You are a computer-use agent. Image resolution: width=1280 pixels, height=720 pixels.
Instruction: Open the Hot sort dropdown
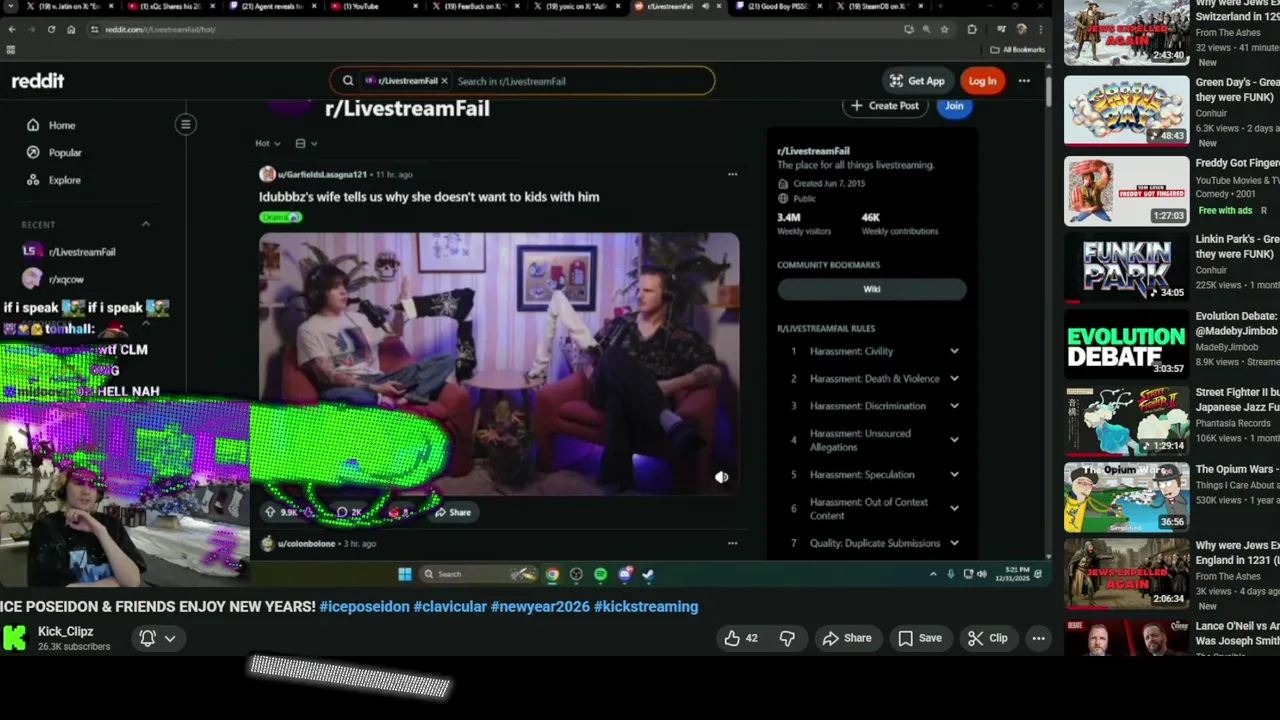[267, 143]
